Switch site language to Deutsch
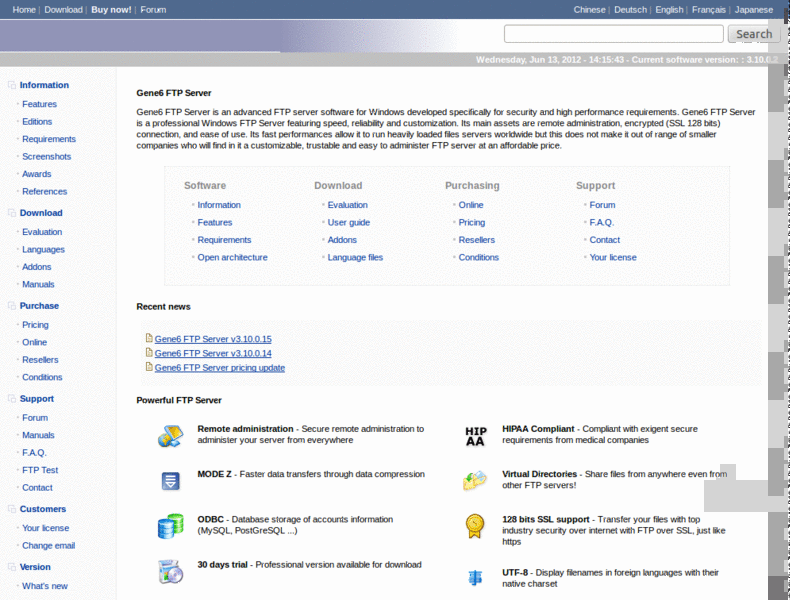Screen dimensions: 800x600 pos(630,10)
